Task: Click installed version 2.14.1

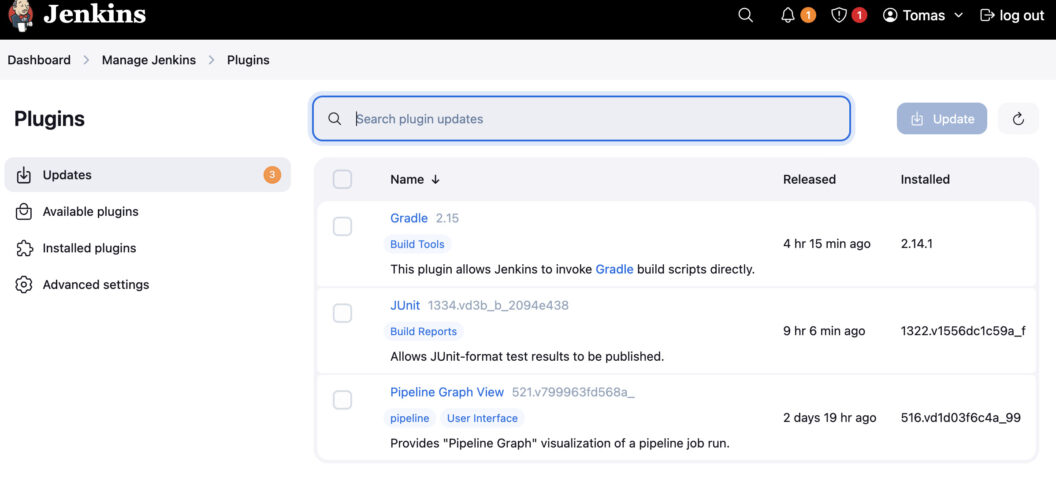Action: (917, 244)
